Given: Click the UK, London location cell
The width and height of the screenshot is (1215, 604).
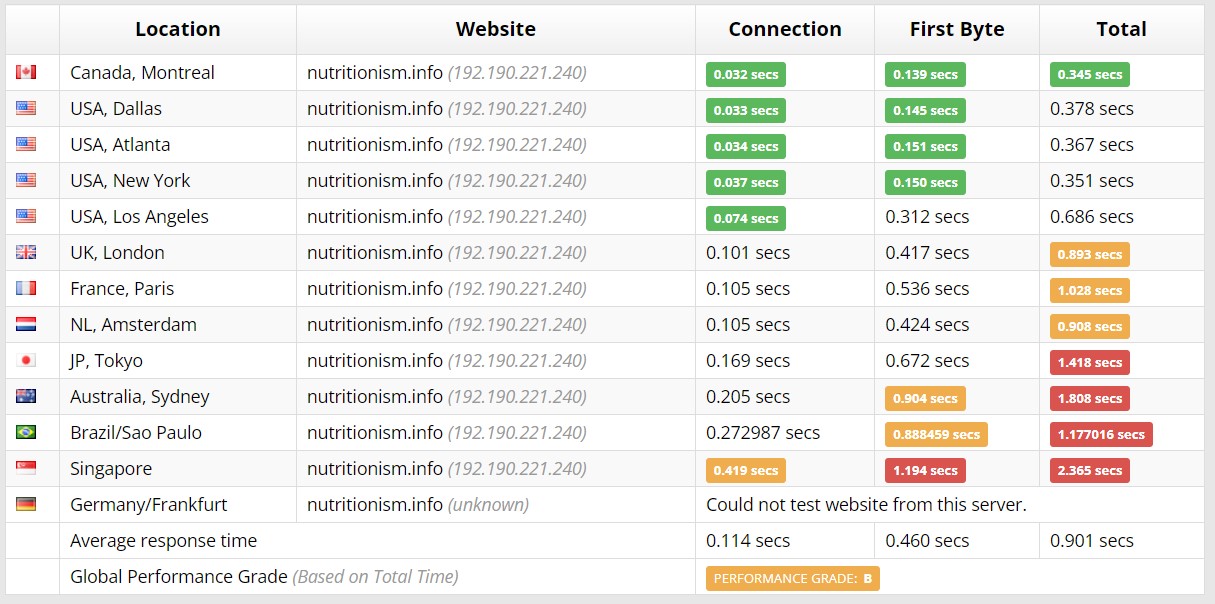Looking at the screenshot, I should coord(178,252).
